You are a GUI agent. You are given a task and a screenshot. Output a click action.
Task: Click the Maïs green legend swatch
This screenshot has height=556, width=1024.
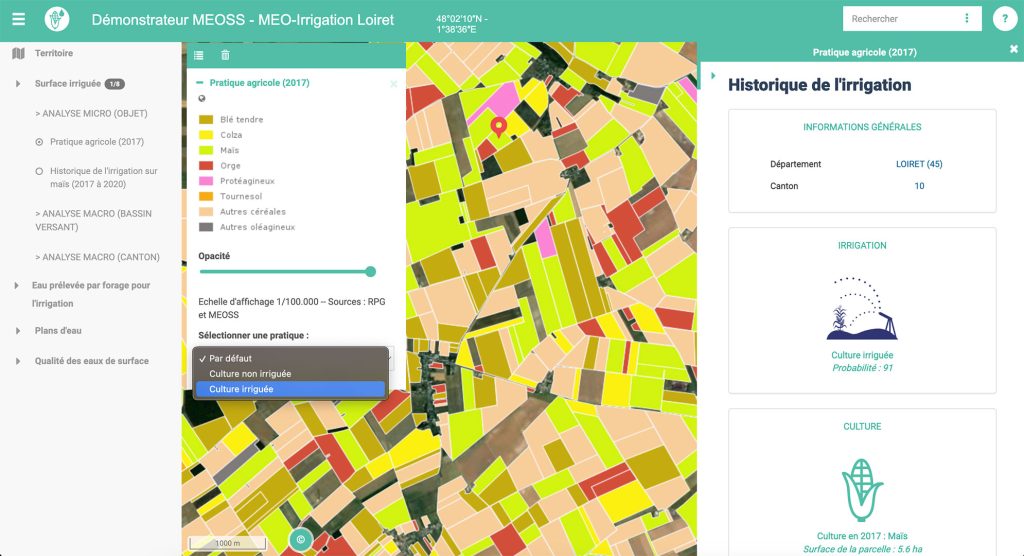(206, 150)
